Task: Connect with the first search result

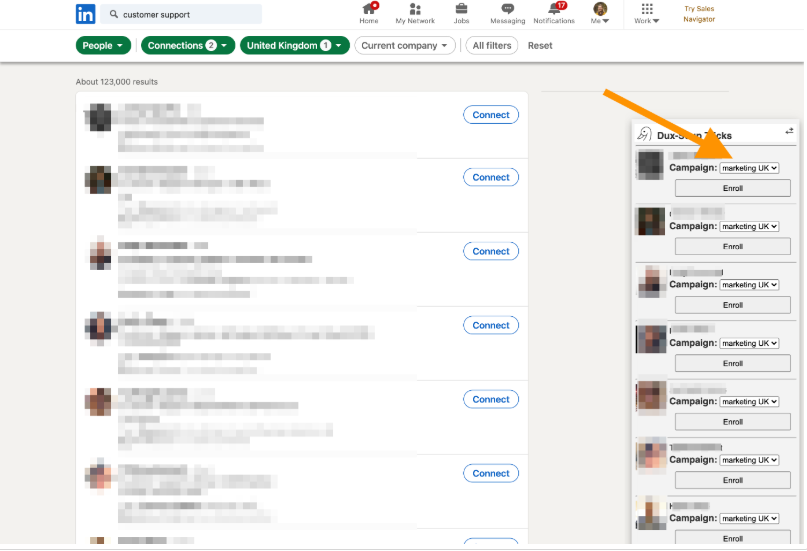Action: point(491,115)
